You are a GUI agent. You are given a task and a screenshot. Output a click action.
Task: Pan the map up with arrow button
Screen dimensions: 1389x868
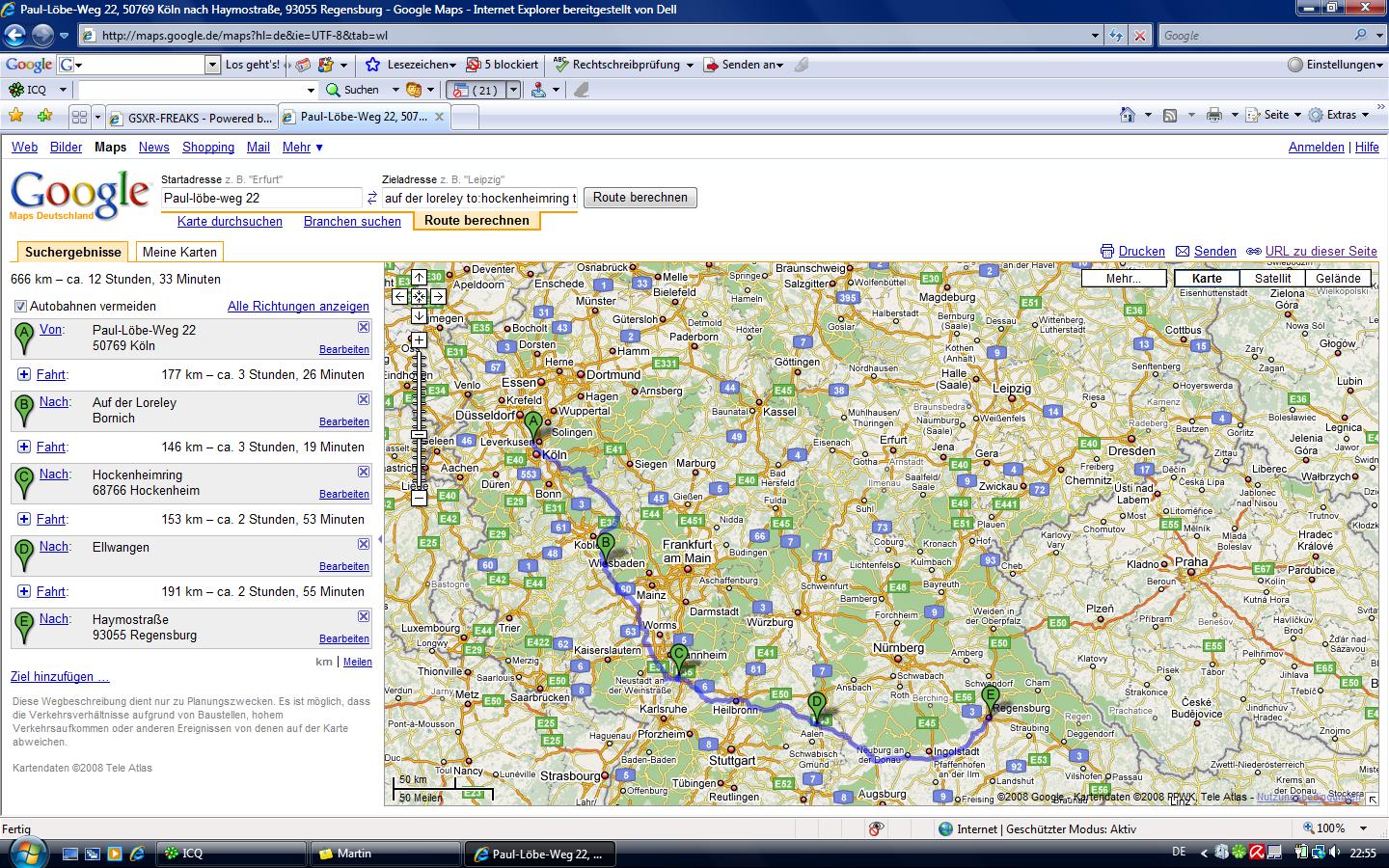(419, 277)
